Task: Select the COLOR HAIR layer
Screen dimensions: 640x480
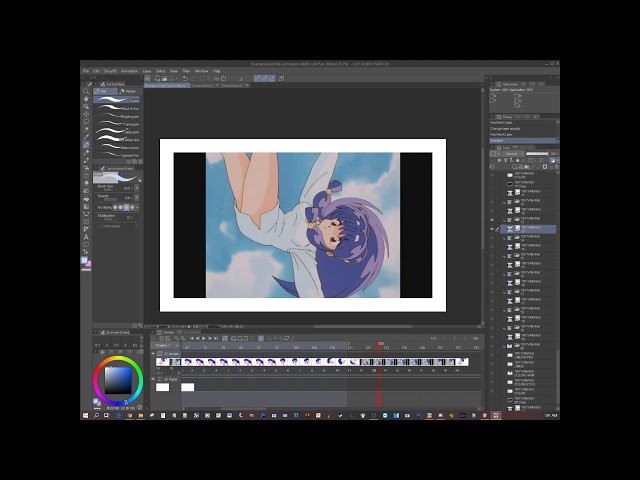Action: point(529,373)
